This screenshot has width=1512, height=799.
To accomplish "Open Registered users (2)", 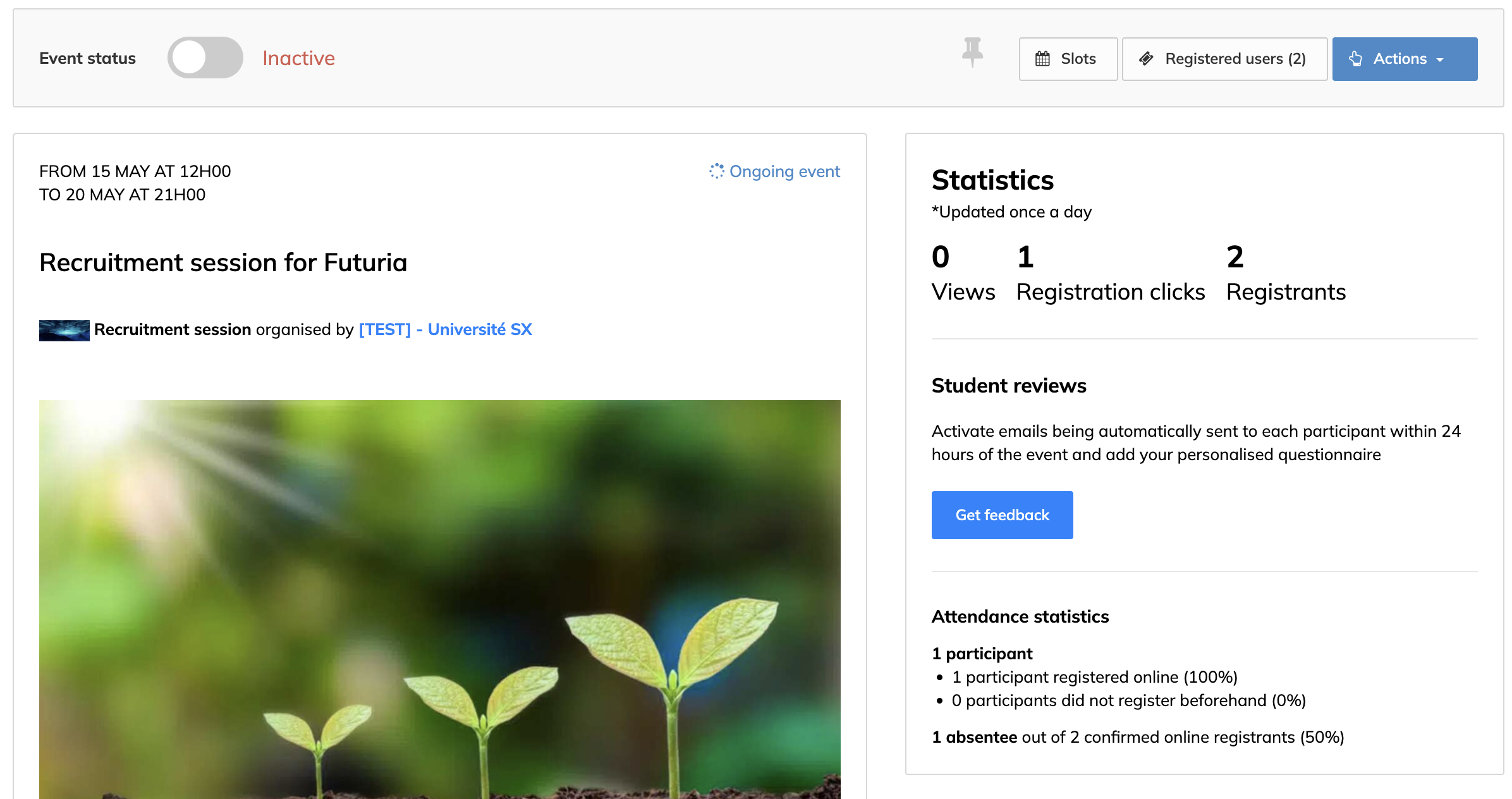I will pyautogui.click(x=1224, y=59).
